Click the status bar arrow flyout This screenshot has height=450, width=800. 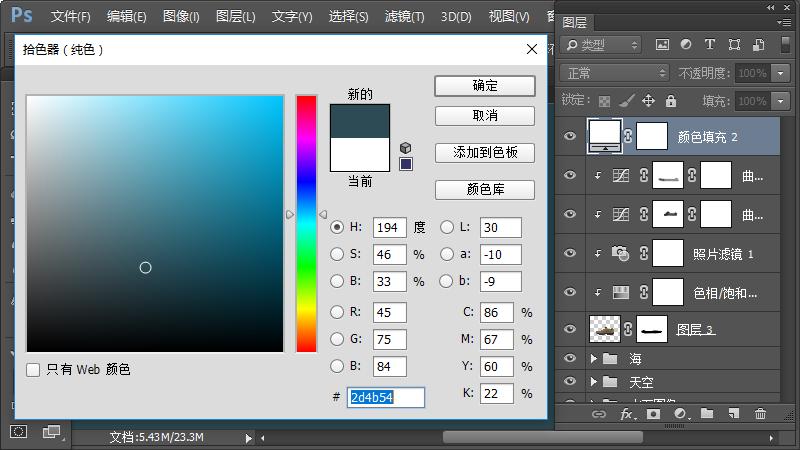248,438
